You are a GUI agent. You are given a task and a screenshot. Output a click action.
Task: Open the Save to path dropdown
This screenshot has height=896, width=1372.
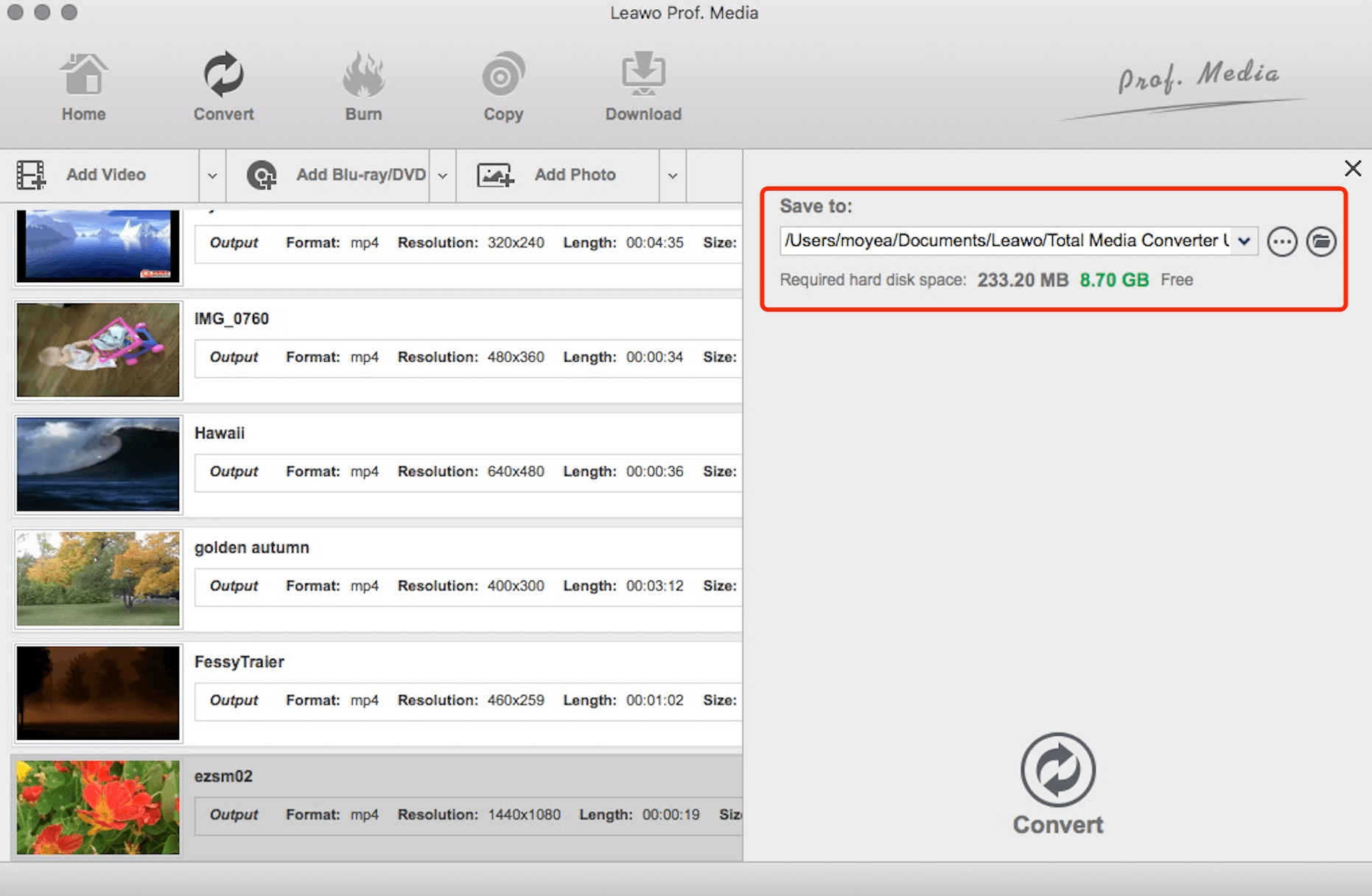coord(1245,241)
